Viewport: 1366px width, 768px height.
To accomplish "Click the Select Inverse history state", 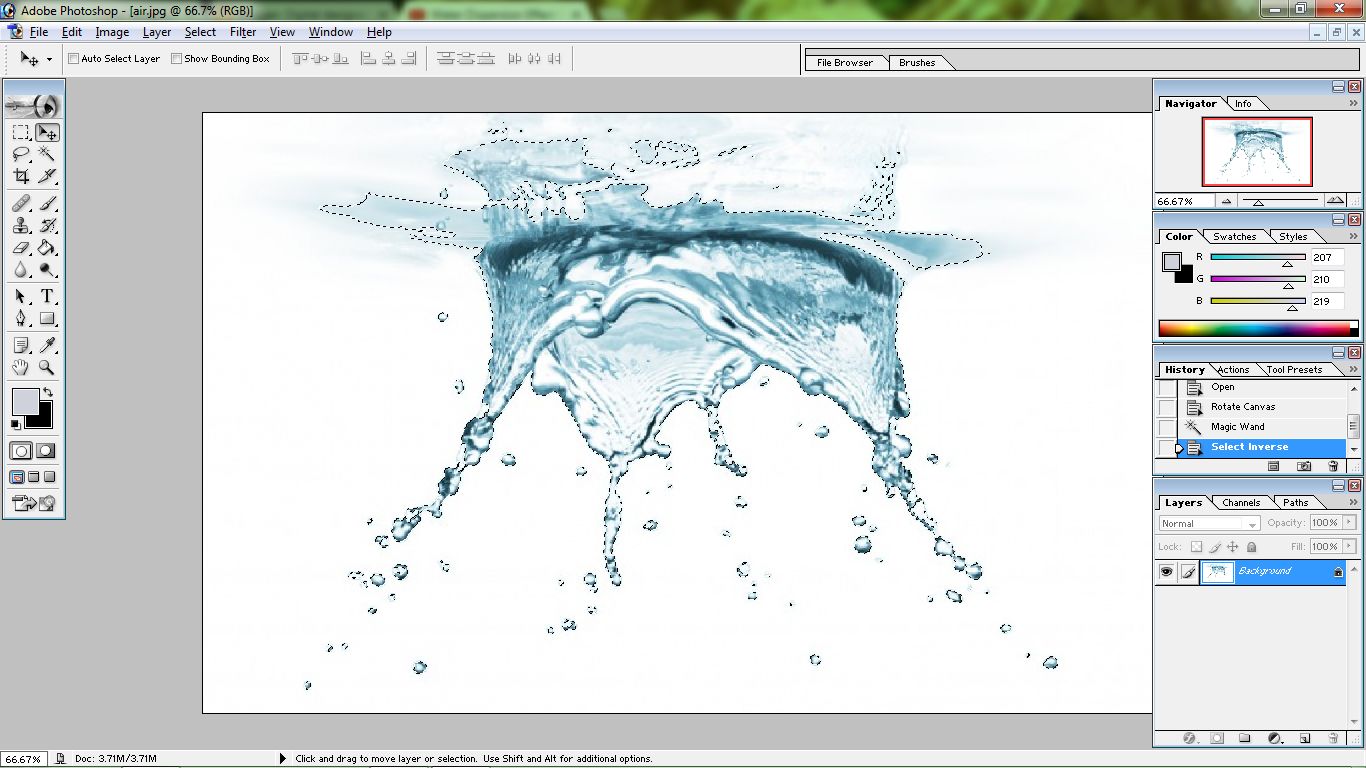I will click(1250, 447).
